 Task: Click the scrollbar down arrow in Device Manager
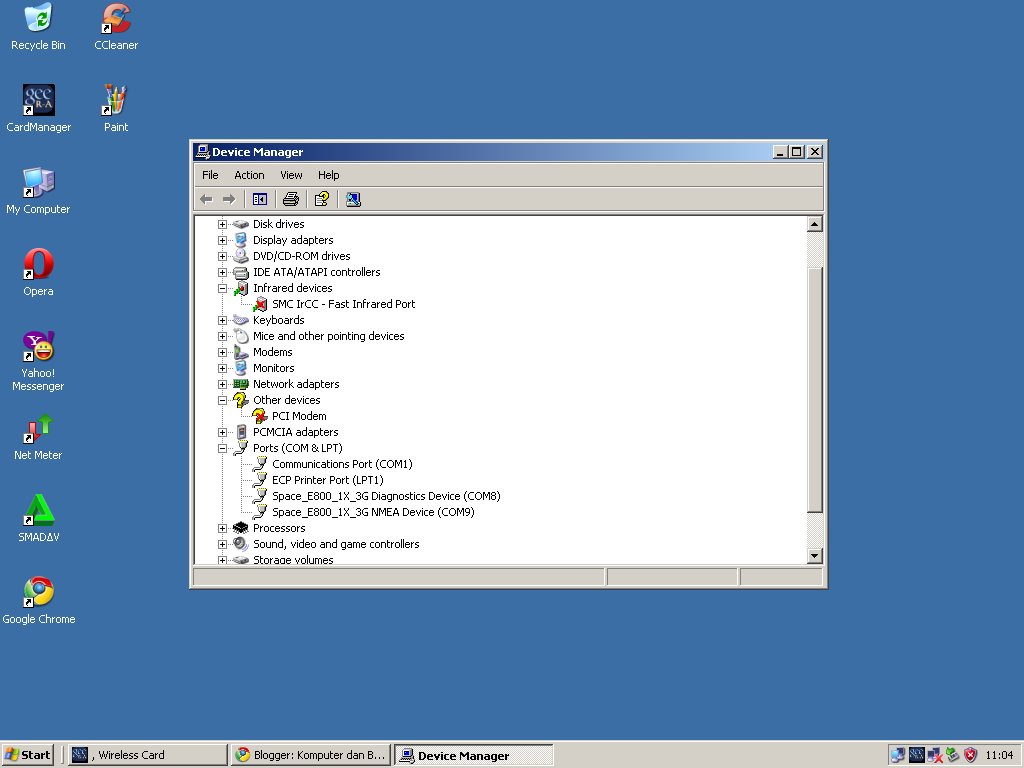pos(814,555)
